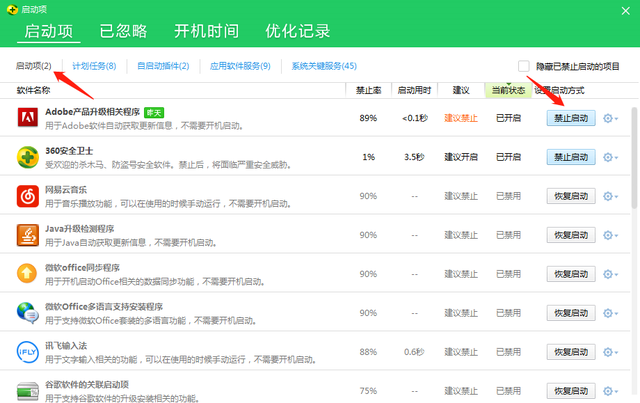The image size is (640, 403).
Task: Click the vertical scrollbar thumb
Action: coord(635,158)
